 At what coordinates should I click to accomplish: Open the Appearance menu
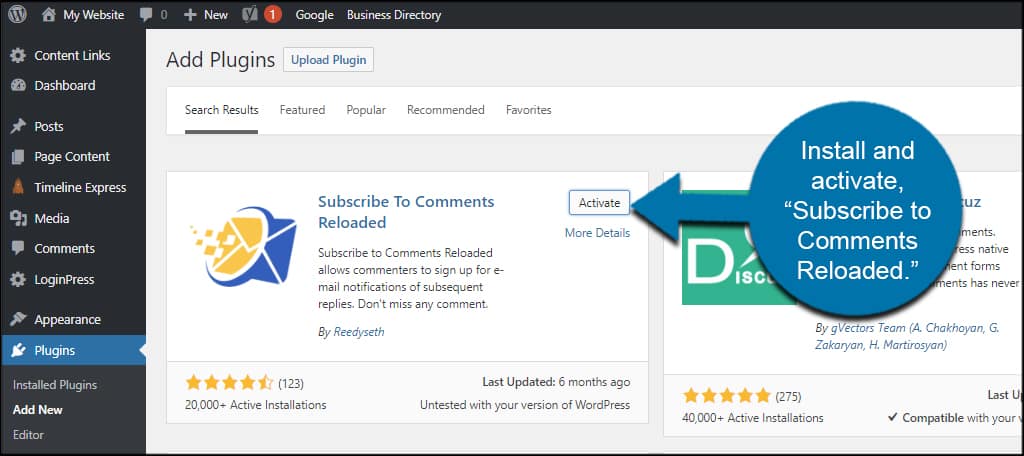(67, 320)
